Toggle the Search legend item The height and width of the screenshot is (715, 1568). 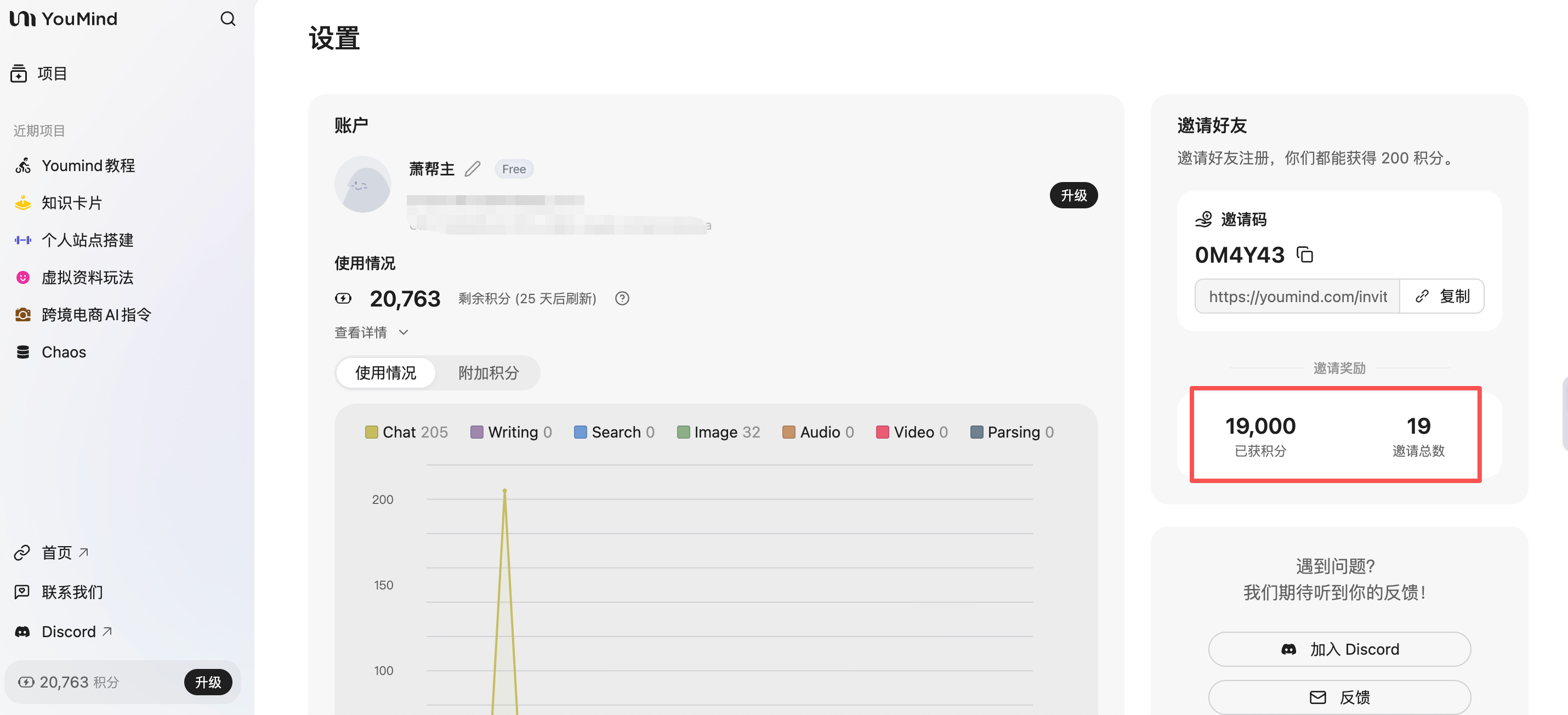pos(614,432)
